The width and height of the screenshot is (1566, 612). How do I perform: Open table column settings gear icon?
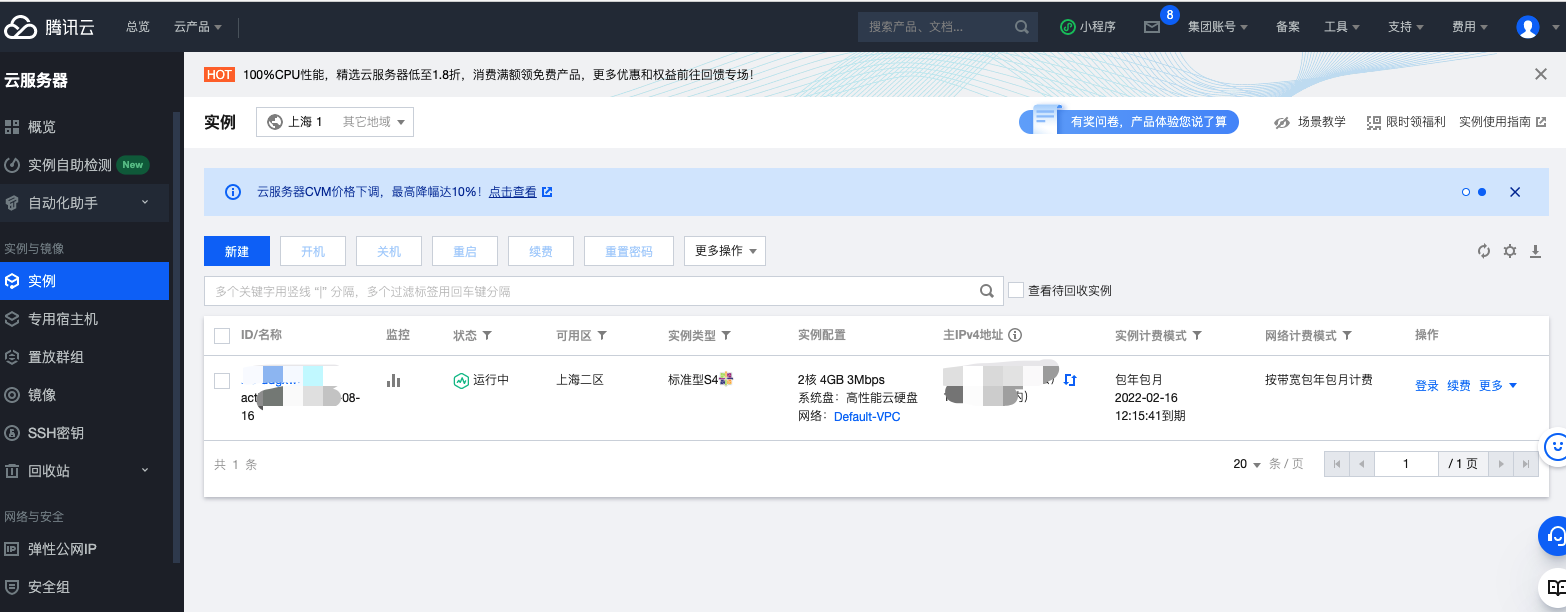click(1510, 251)
